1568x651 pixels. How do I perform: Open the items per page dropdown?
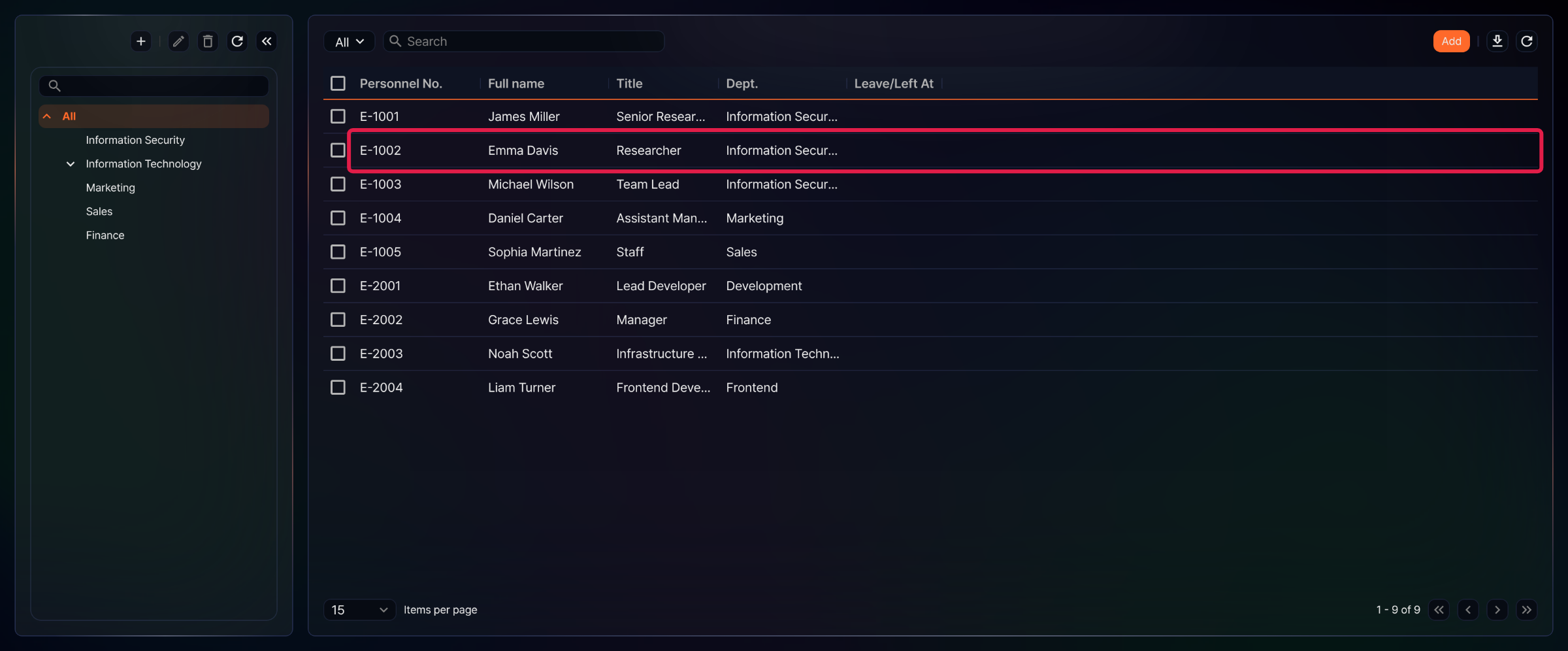click(x=359, y=610)
